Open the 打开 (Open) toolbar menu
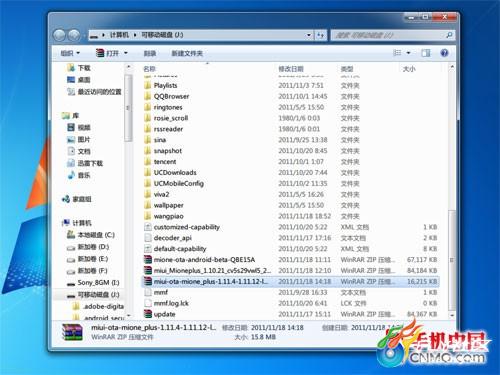Image resolution: width=500 pixels, height=375 pixels. tap(112, 53)
